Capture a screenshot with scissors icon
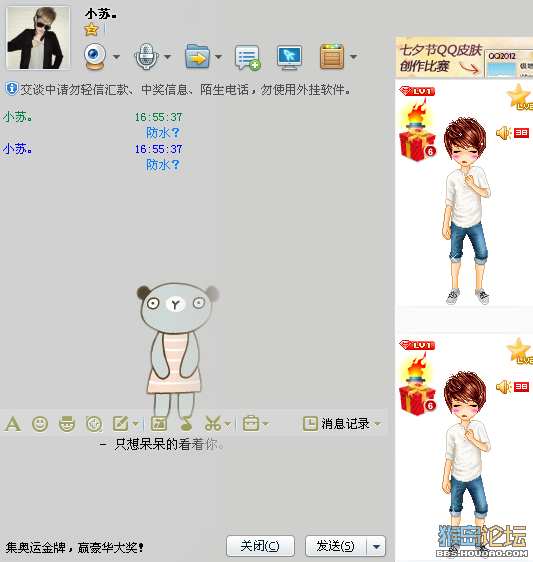The width and height of the screenshot is (533, 562). (213, 424)
